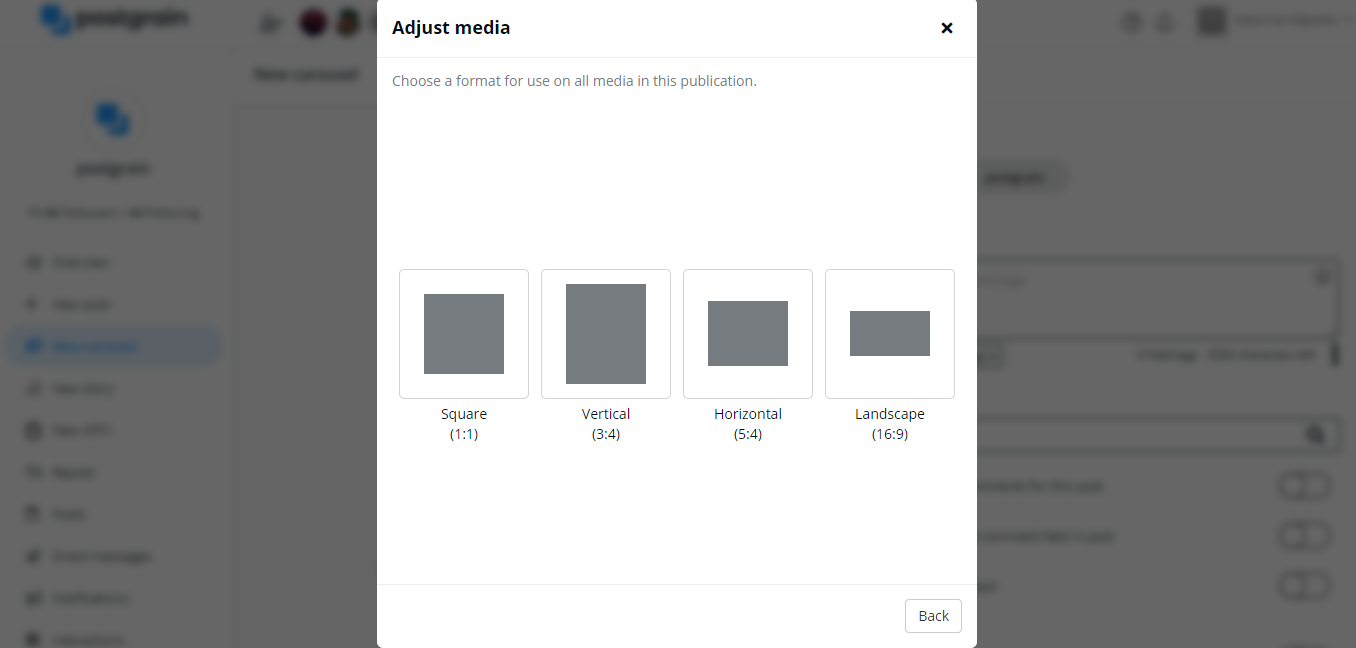Toggle the comments for this post switch
The image size is (1356, 648).
click(1305, 487)
